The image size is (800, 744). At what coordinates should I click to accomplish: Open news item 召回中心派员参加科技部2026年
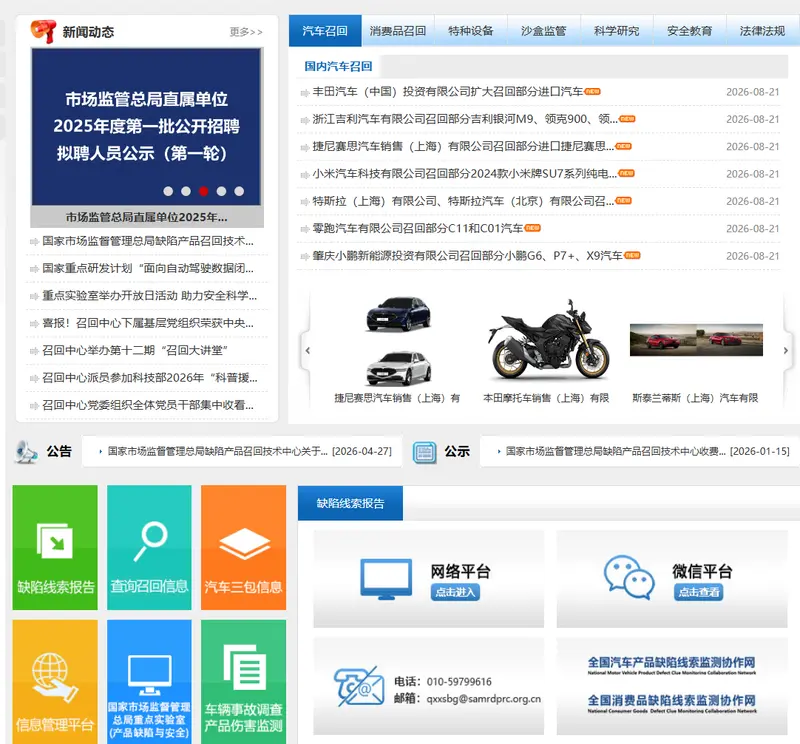pos(149,378)
